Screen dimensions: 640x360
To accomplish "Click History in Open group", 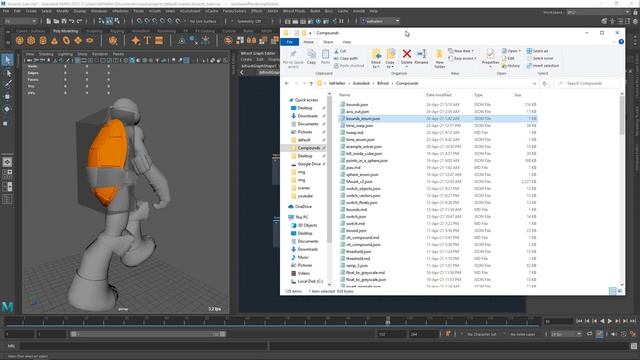I will (x=511, y=66).
